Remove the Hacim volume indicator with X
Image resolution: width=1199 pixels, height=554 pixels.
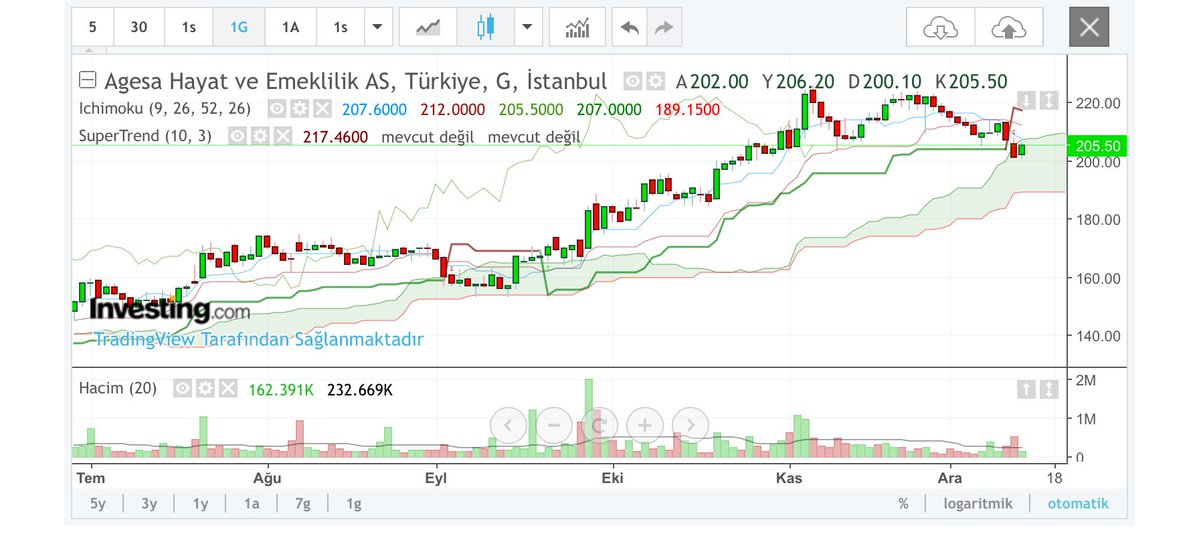[228, 389]
